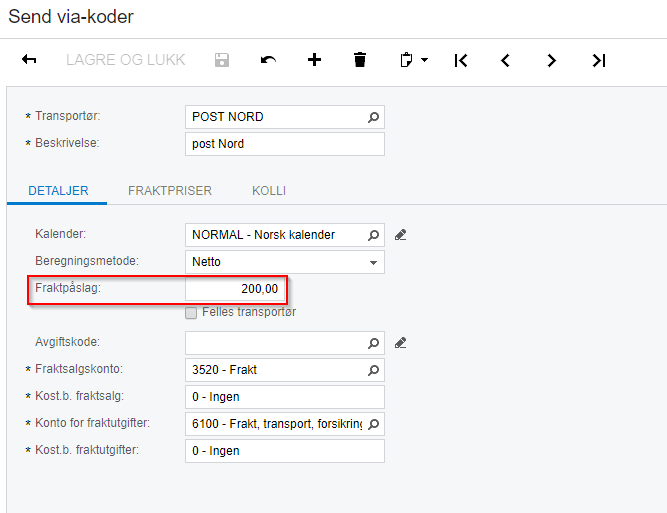The image size is (667, 513).
Task: Click the save disk icon button
Action: 222,60
